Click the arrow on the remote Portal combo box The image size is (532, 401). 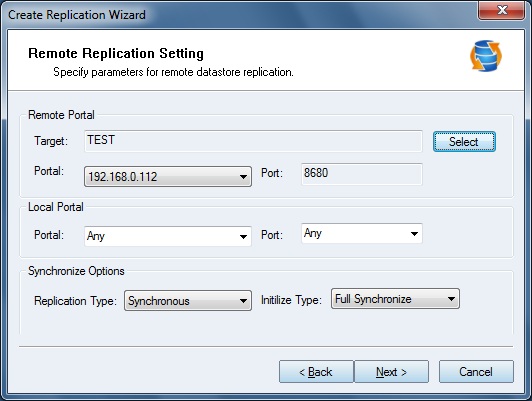point(243,177)
